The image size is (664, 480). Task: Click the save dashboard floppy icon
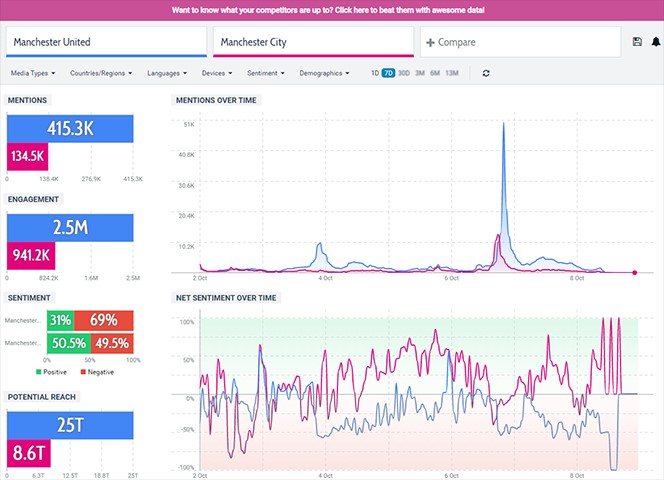[x=637, y=42]
